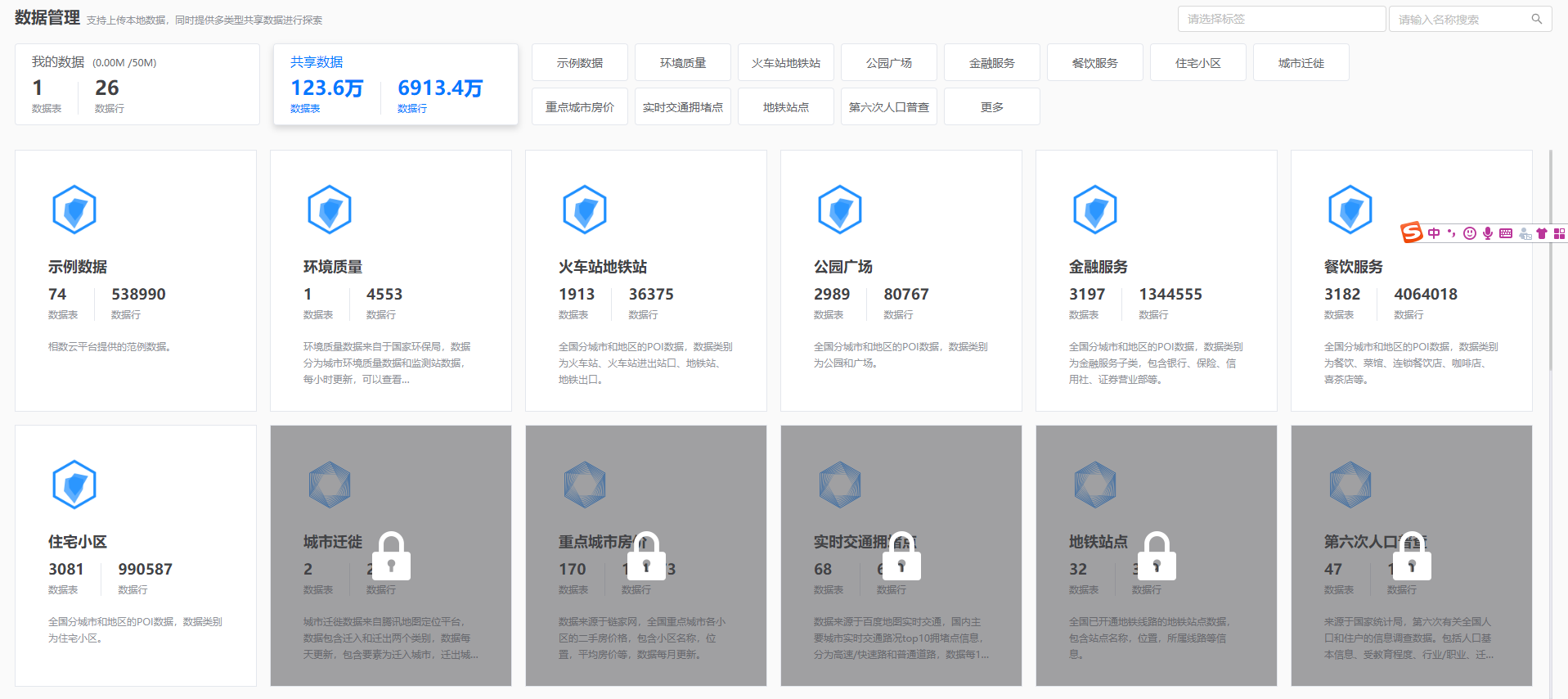The height and width of the screenshot is (699, 1568).
Task: Click the 4064018 row count value
Action: click(1426, 294)
